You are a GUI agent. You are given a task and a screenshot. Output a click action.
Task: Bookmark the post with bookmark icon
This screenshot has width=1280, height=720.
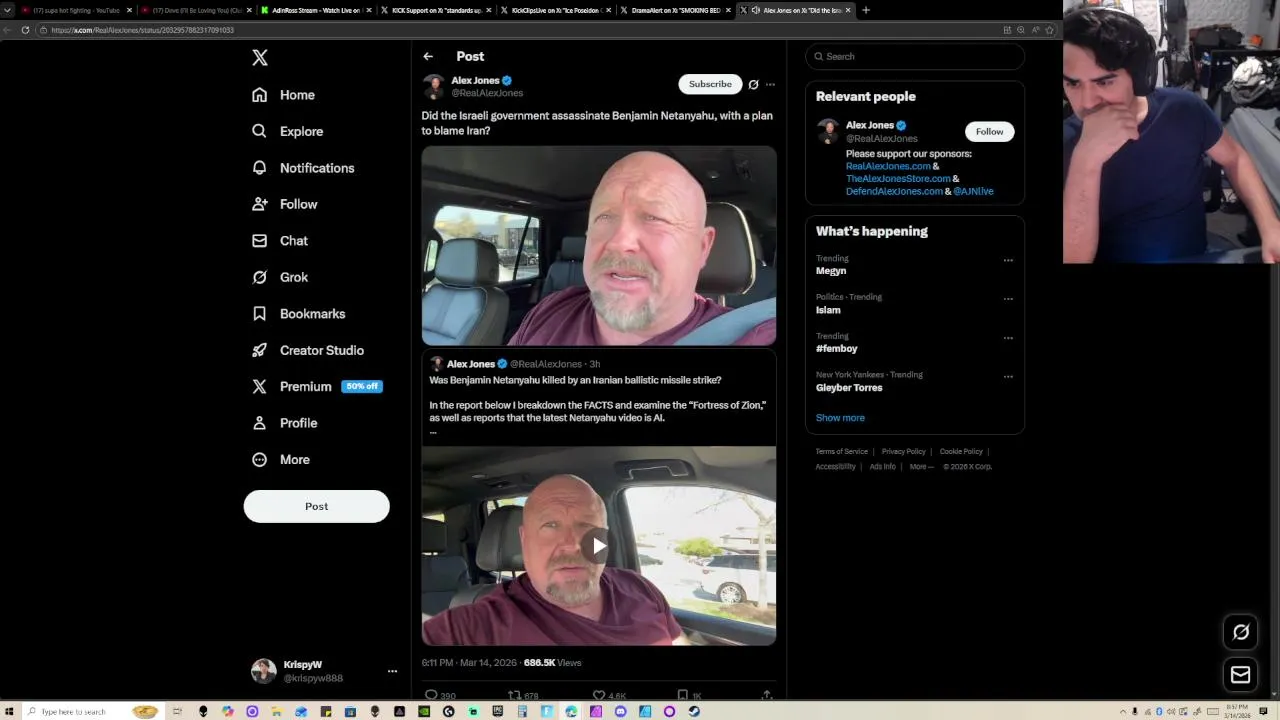pyautogui.click(x=682, y=695)
